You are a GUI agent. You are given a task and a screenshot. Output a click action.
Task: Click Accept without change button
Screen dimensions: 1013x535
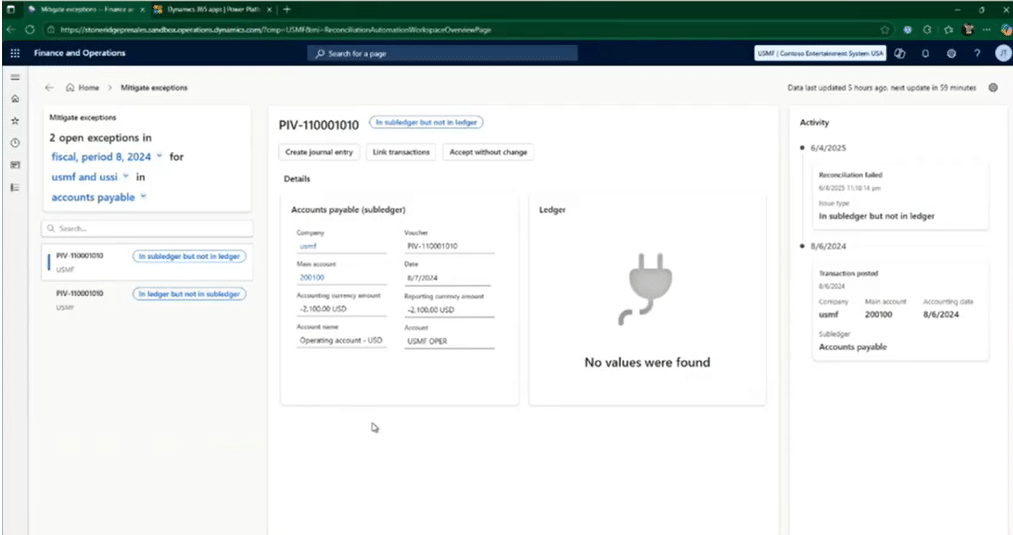488,152
